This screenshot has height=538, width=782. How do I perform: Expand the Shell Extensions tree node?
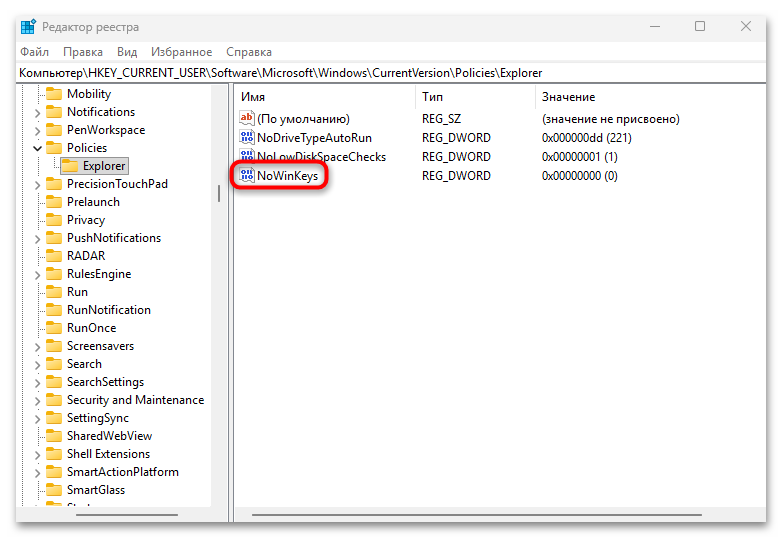(x=37, y=455)
